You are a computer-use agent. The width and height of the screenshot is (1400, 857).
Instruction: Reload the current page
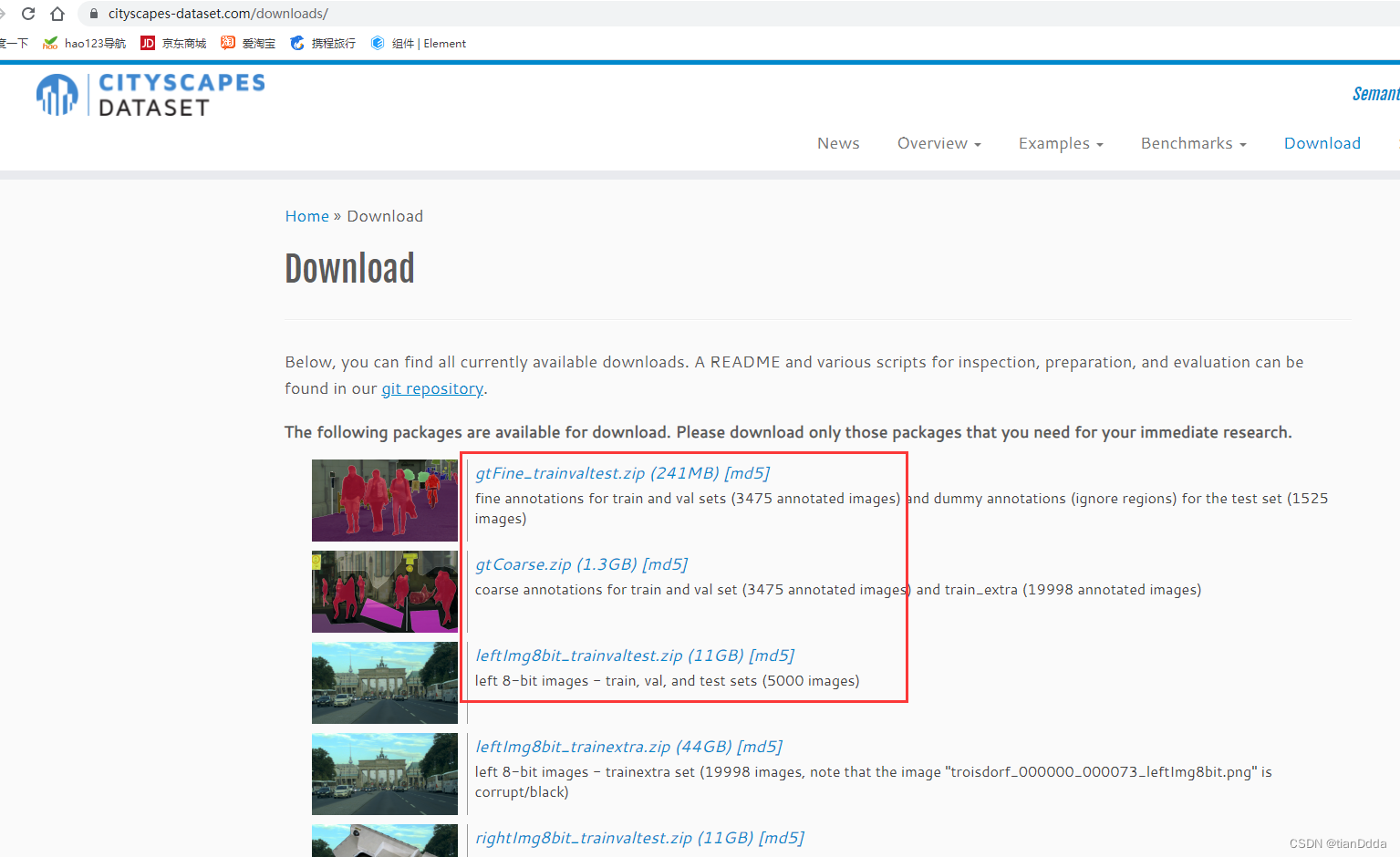pos(28,13)
